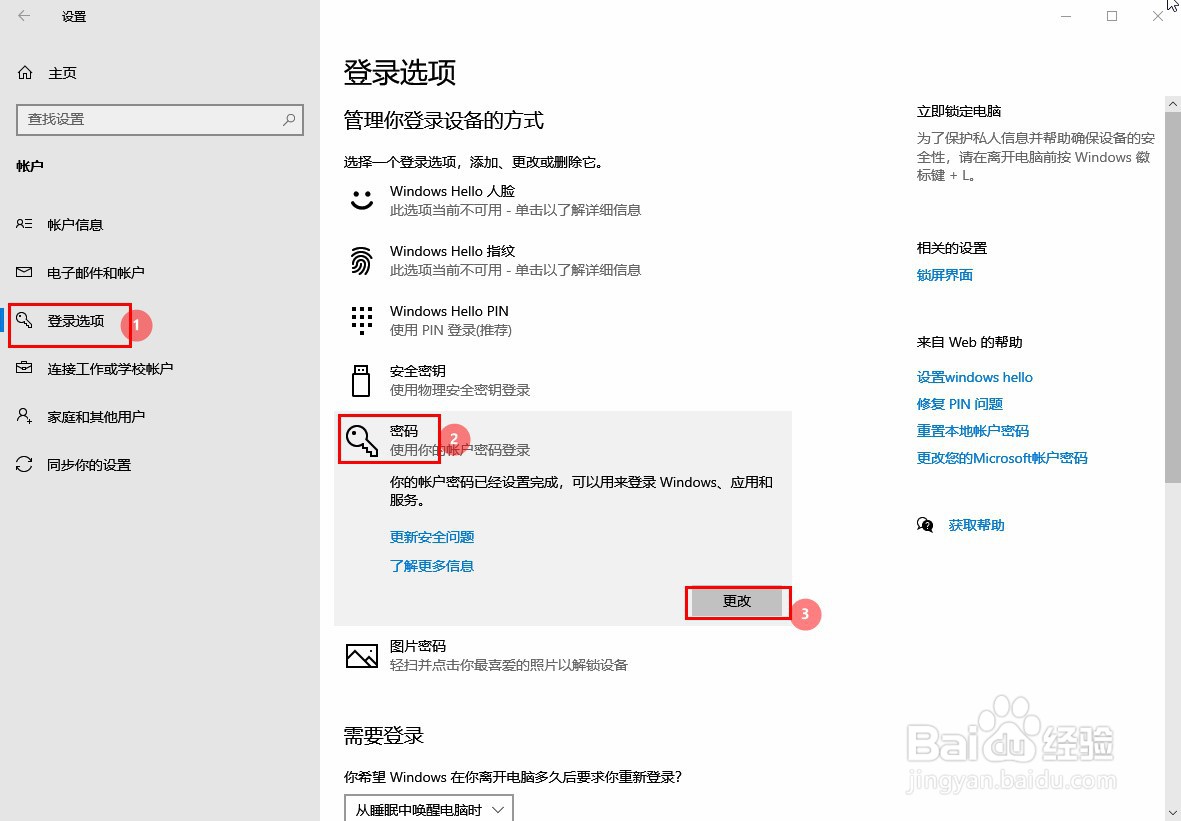Click the magnifier icon in search box

click(289, 119)
